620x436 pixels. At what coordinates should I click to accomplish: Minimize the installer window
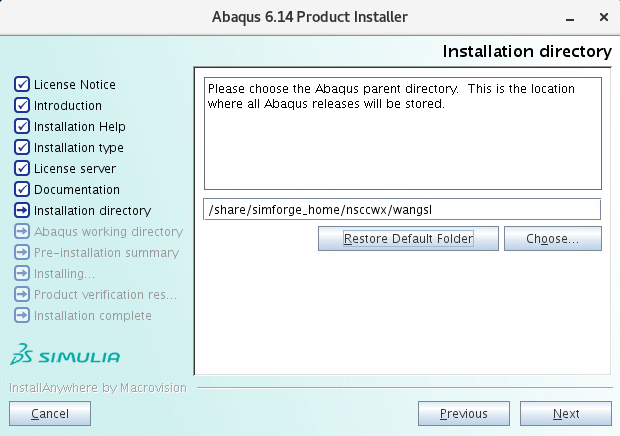[570, 18]
